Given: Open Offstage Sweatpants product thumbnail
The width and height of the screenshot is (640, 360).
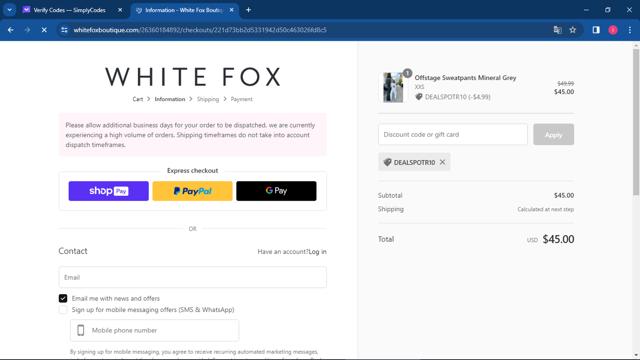Looking at the screenshot, I should click(393, 87).
